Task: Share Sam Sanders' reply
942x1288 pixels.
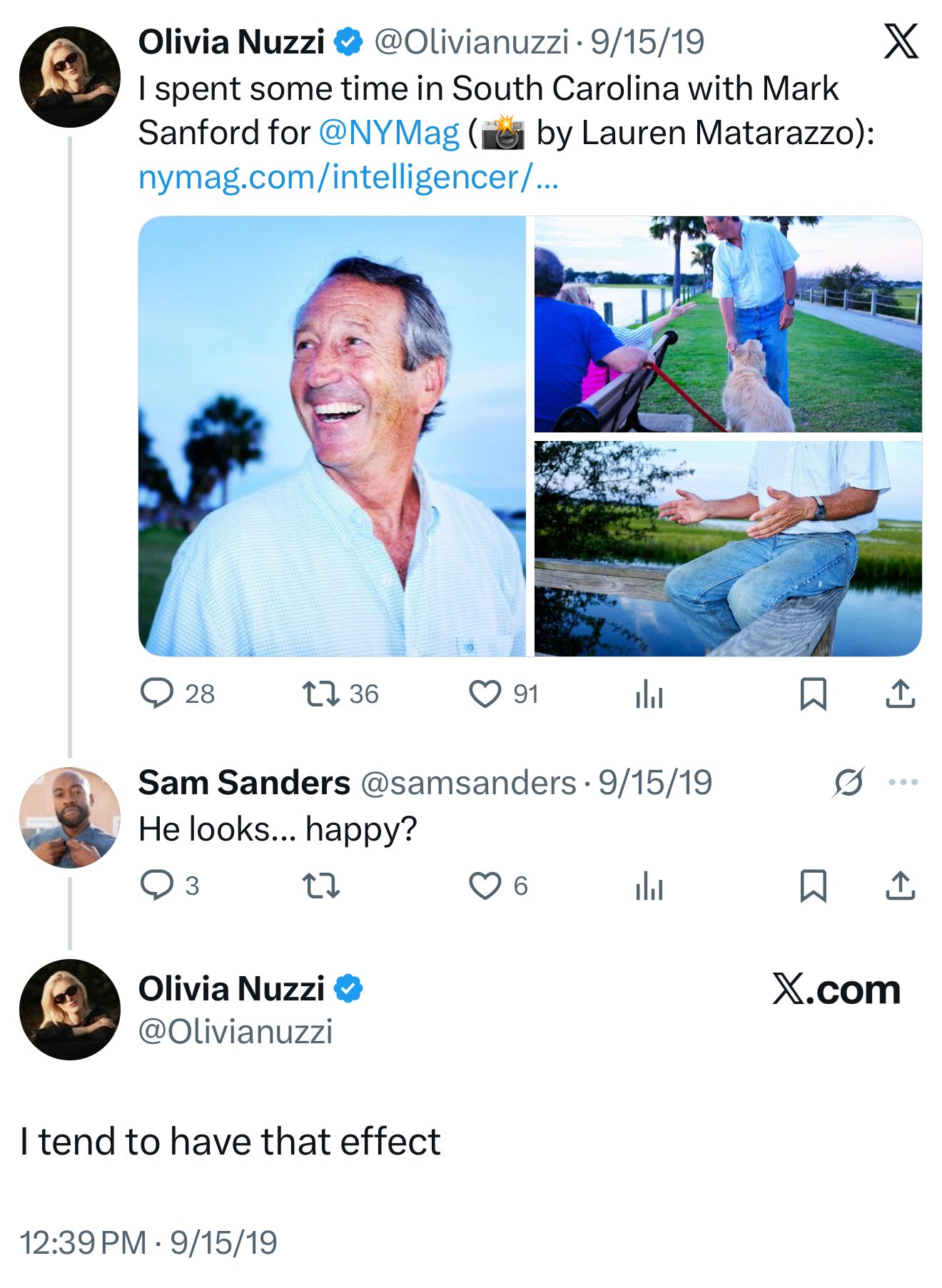Action: point(902,888)
